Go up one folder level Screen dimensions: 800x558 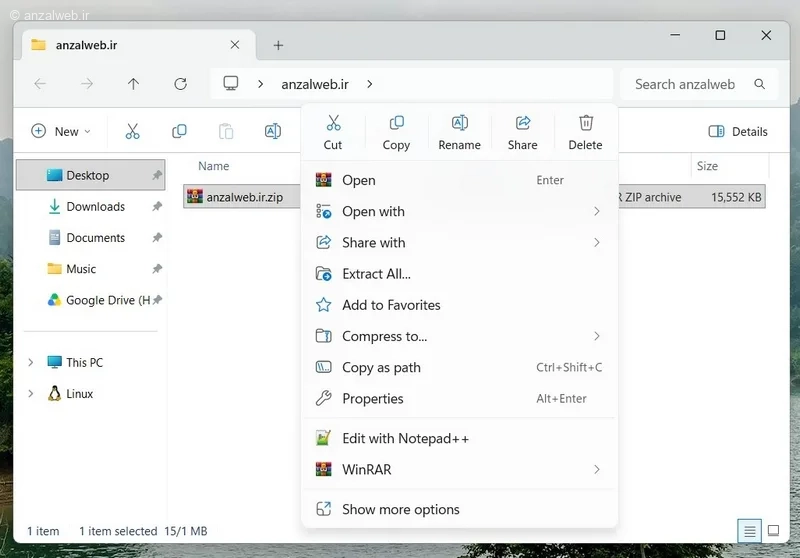[x=133, y=84]
